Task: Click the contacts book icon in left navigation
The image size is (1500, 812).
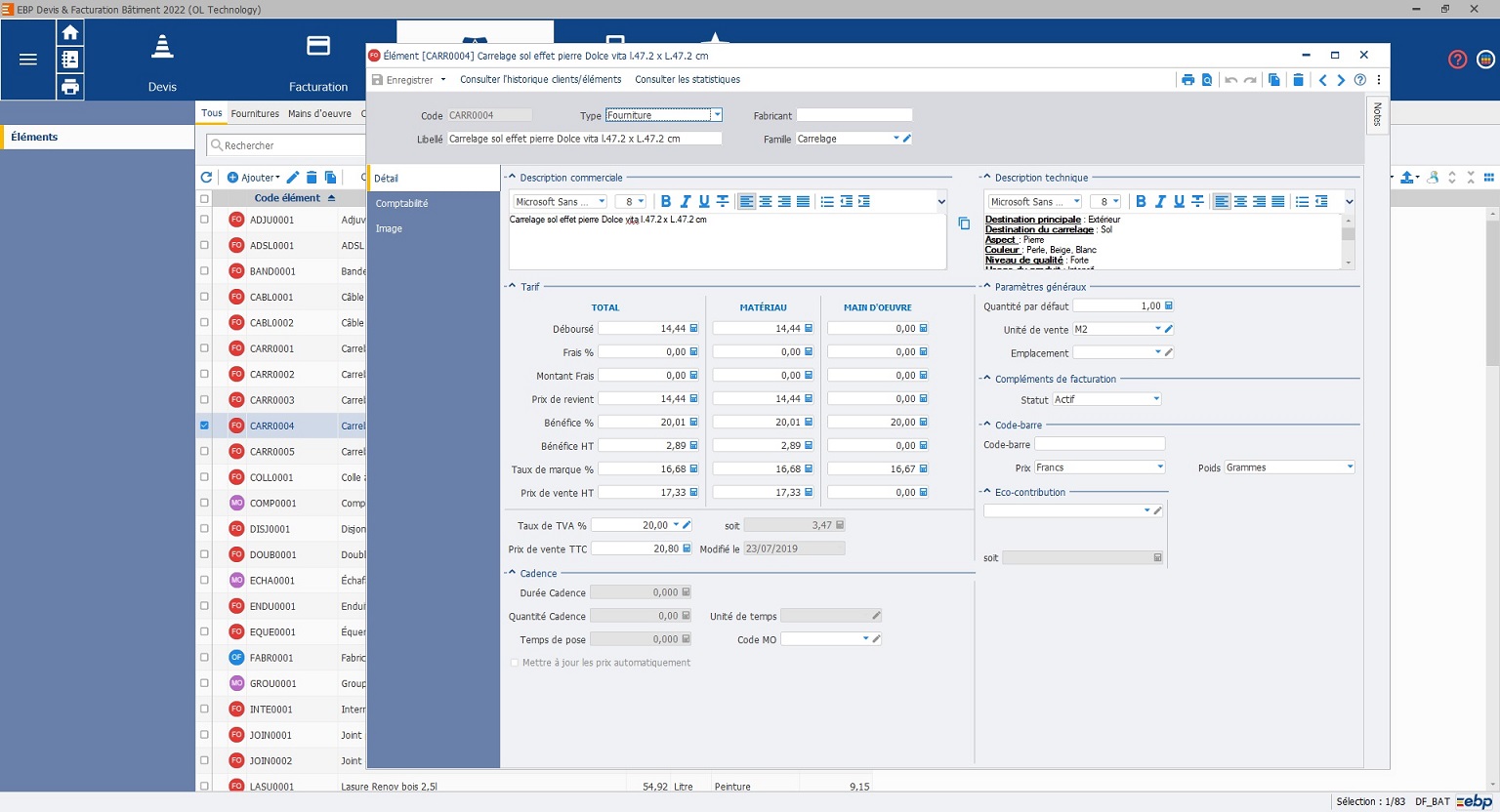Action: (70, 60)
